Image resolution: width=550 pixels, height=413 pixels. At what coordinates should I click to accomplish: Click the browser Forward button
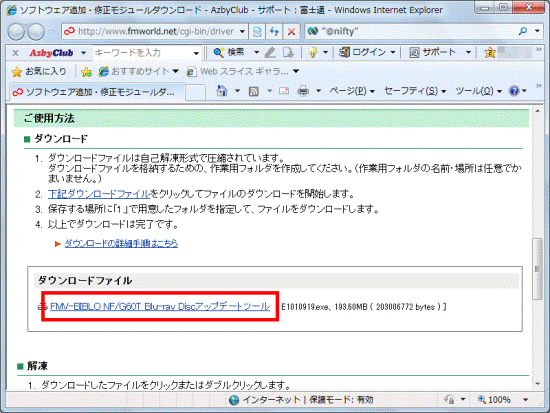coord(36,32)
